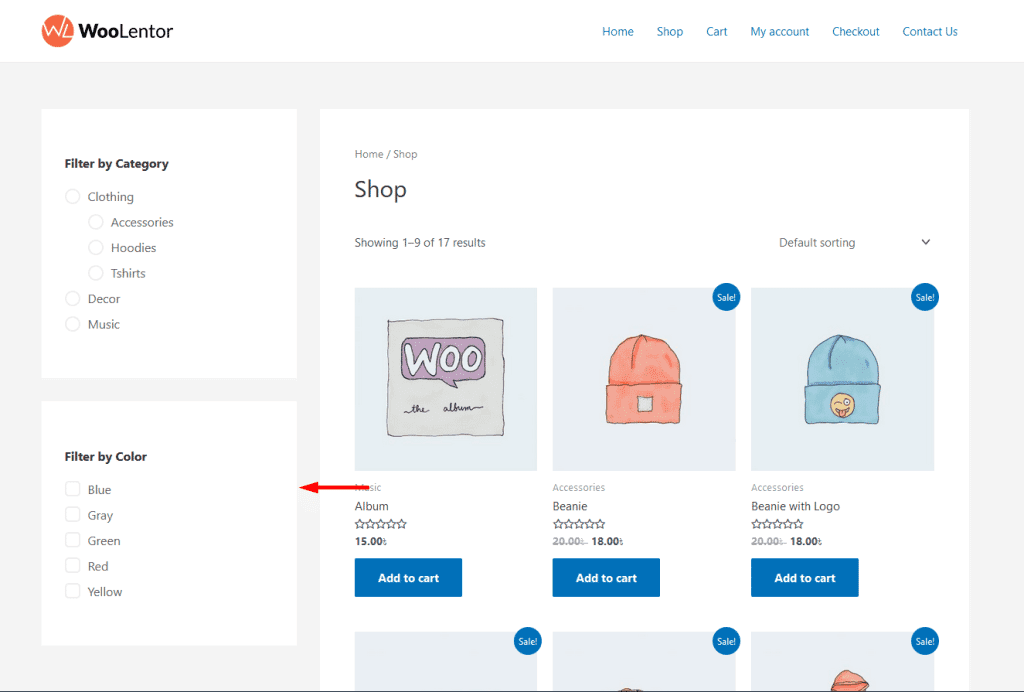
Task: Open Contact Us in navigation
Action: 929,32
